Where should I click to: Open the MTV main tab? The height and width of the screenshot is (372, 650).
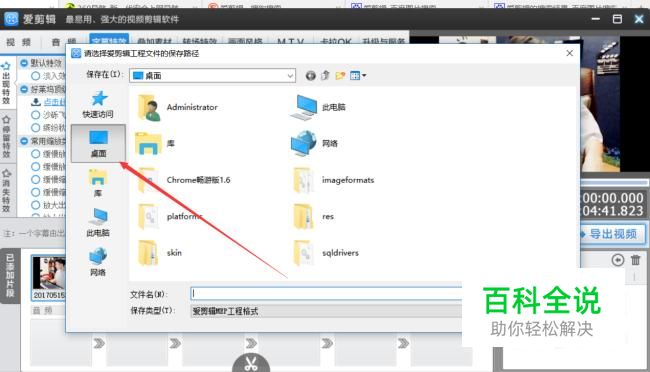tap(291, 42)
